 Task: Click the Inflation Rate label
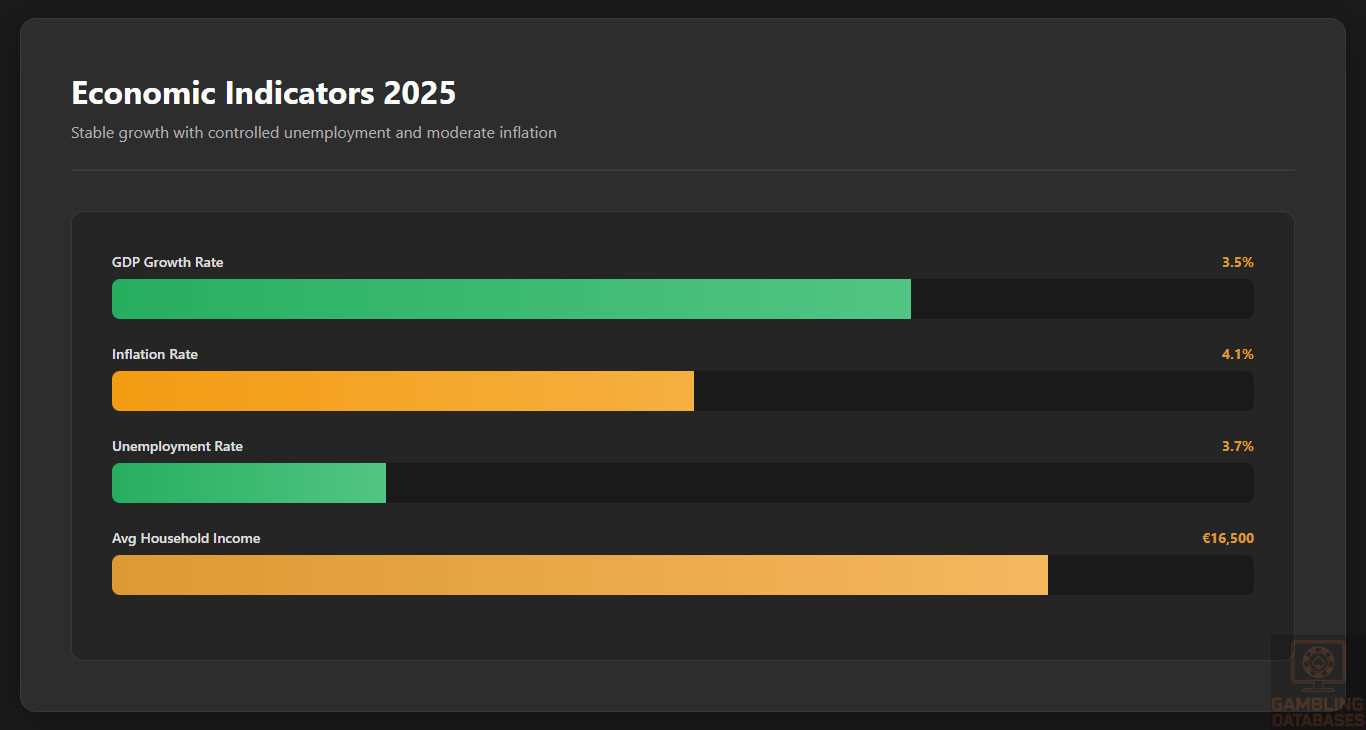click(x=155, y=355)
